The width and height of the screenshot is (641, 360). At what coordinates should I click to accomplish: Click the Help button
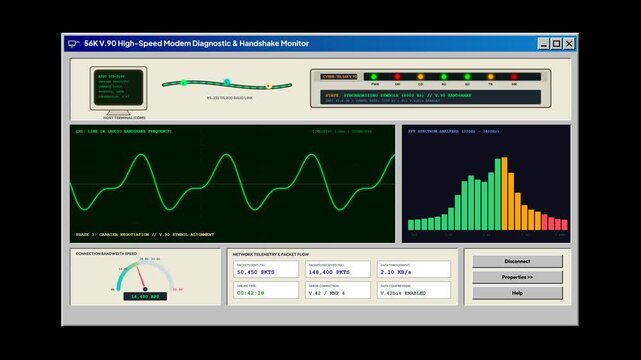(x=518, y=293)
